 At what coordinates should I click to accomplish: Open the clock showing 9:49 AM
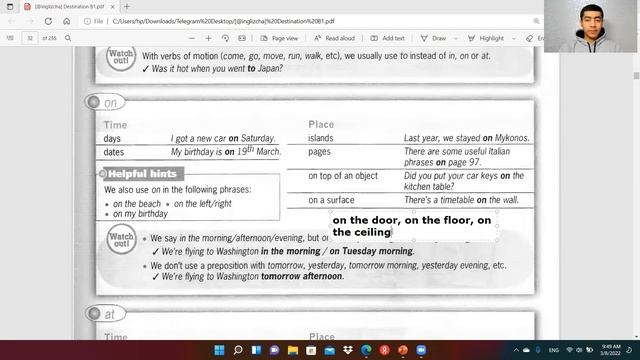pyautogui.click(x=611, y=350)
